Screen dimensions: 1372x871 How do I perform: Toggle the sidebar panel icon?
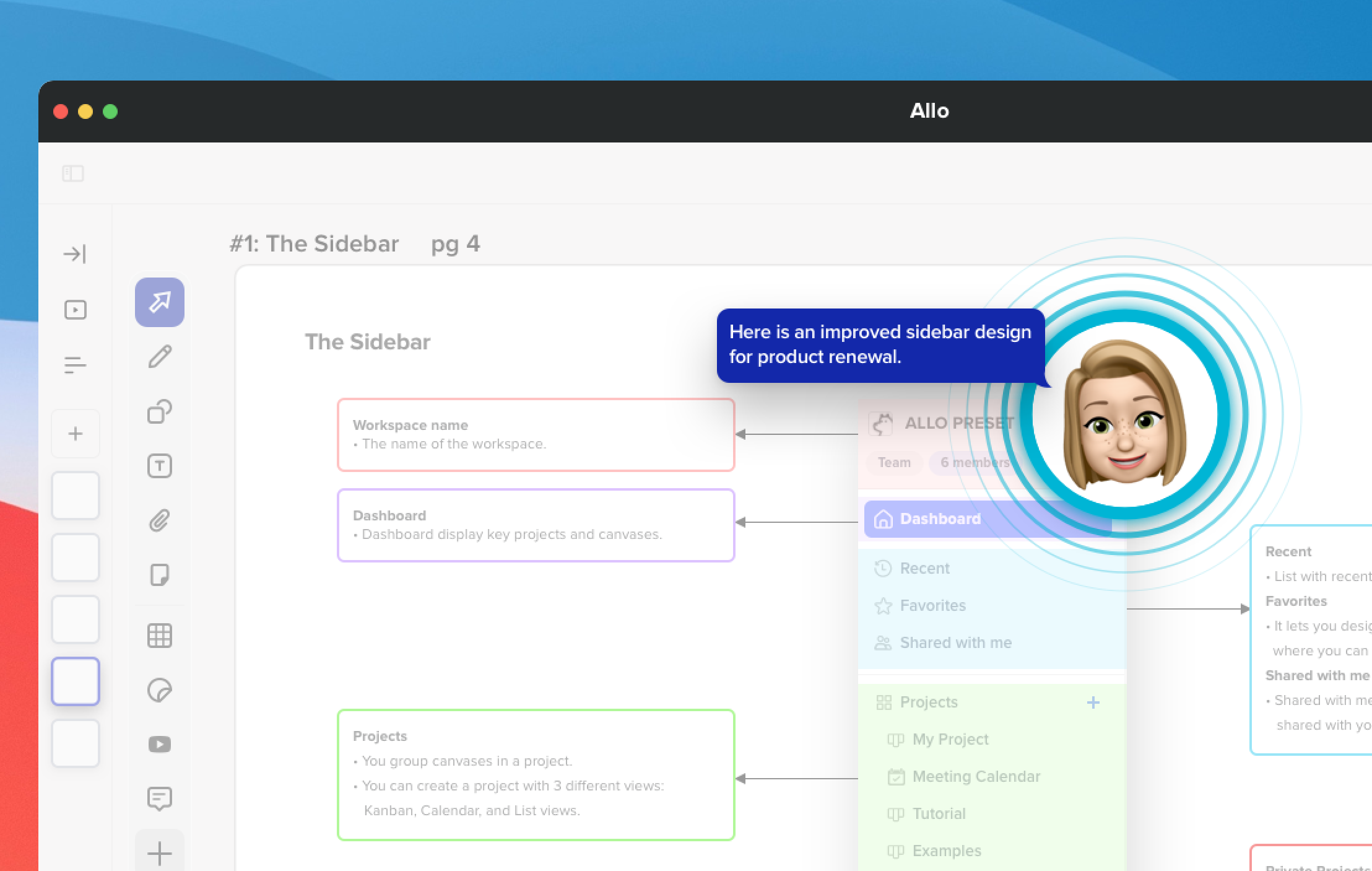[73, 173]
